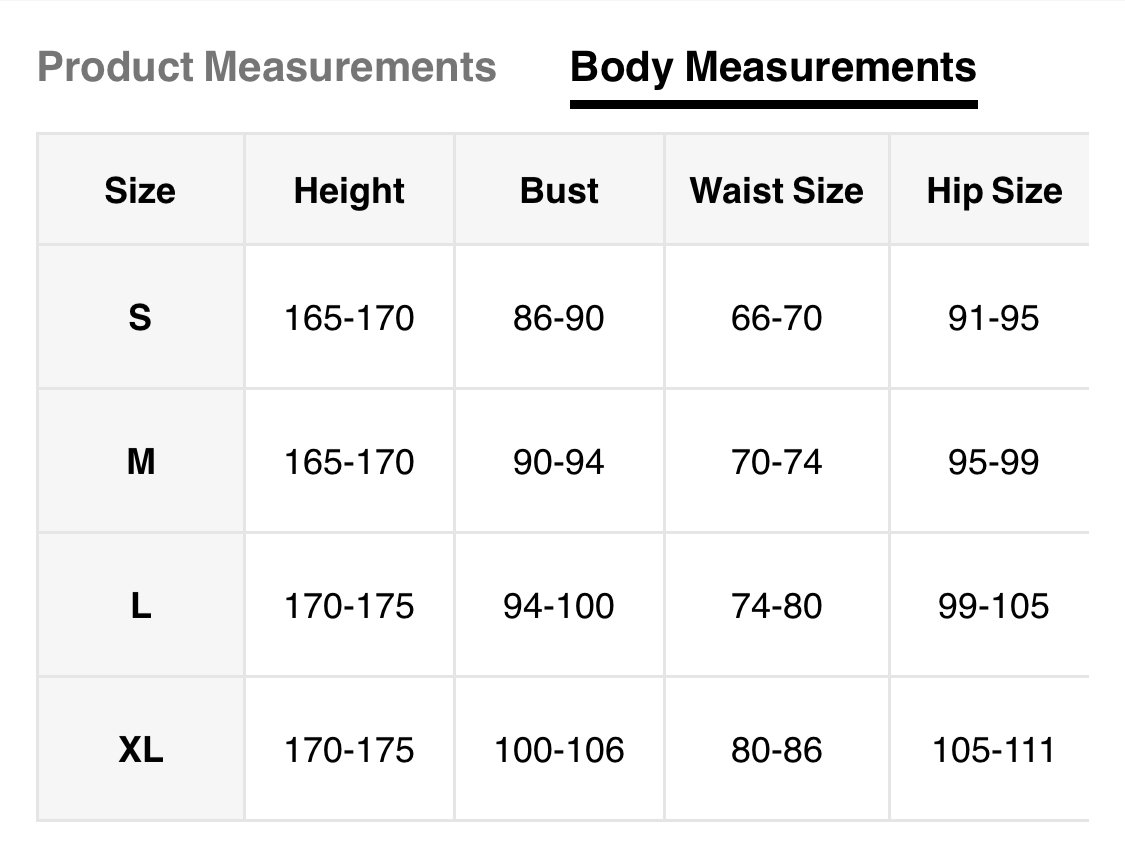This screenshot has width=1125, height=841.
Task: Click the Height column header
Action: pyautogui.click(x=349, y=190)
